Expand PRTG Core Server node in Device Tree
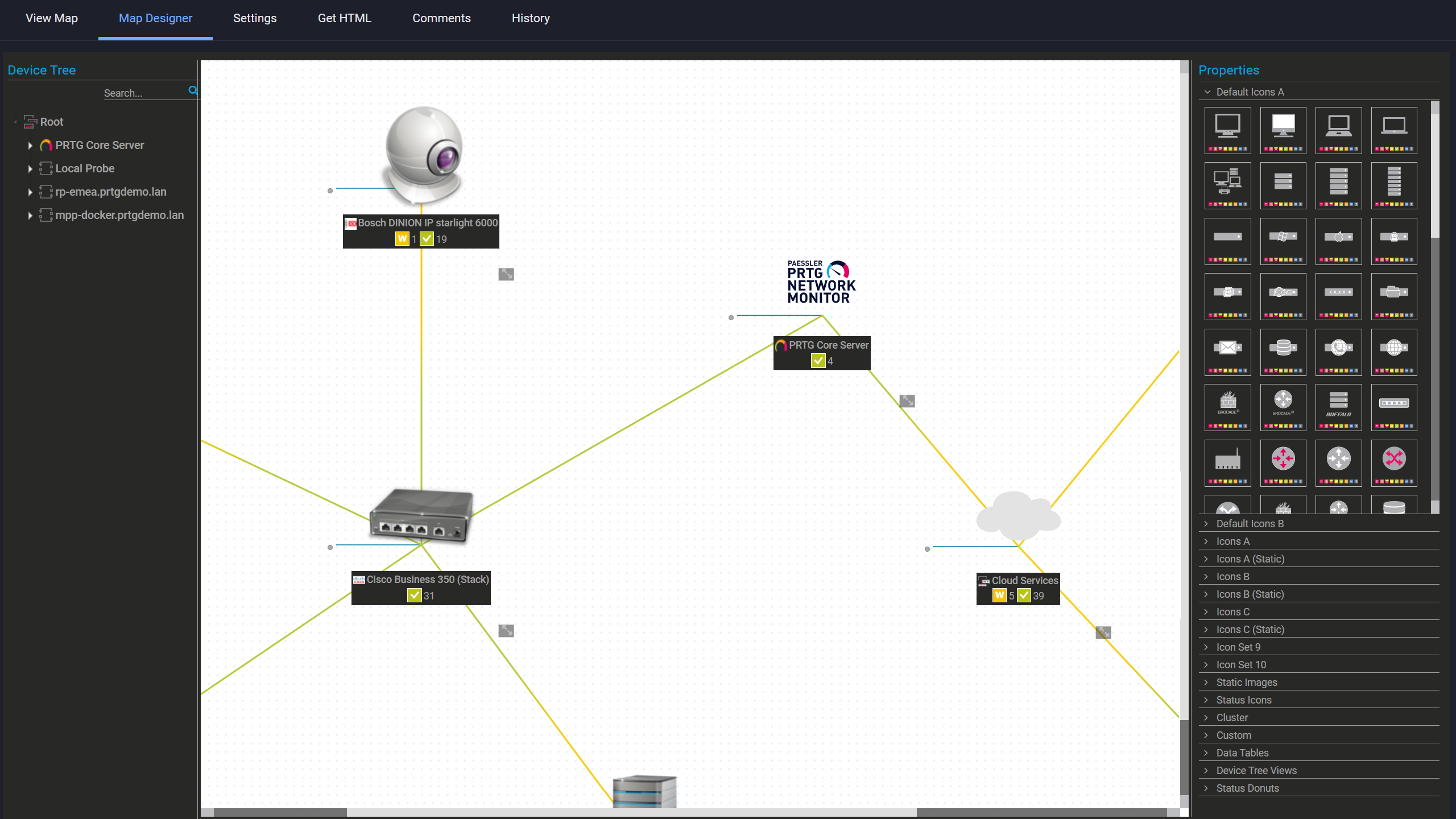Viewport: 1456px width, 819px height. (30, 146)
